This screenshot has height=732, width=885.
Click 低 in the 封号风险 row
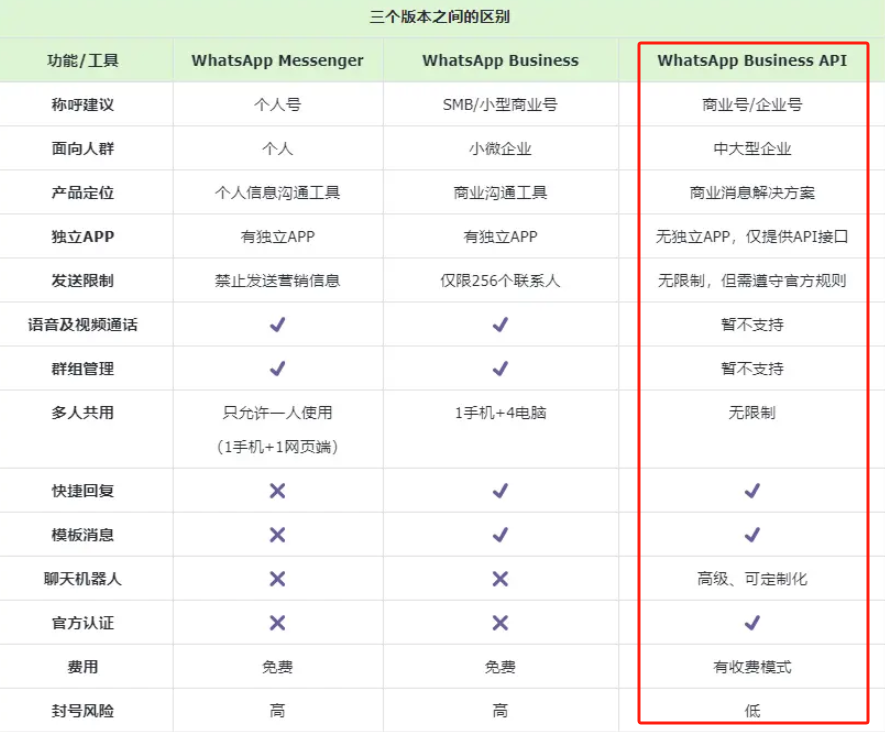752,711
